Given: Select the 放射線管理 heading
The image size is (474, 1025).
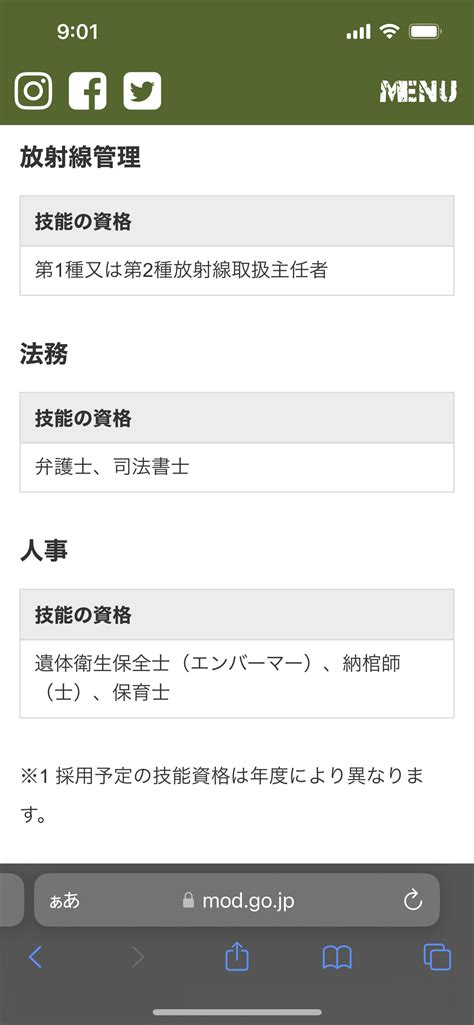Looking at the screenshot, I should pyautogui.click(x=80, y=158).
